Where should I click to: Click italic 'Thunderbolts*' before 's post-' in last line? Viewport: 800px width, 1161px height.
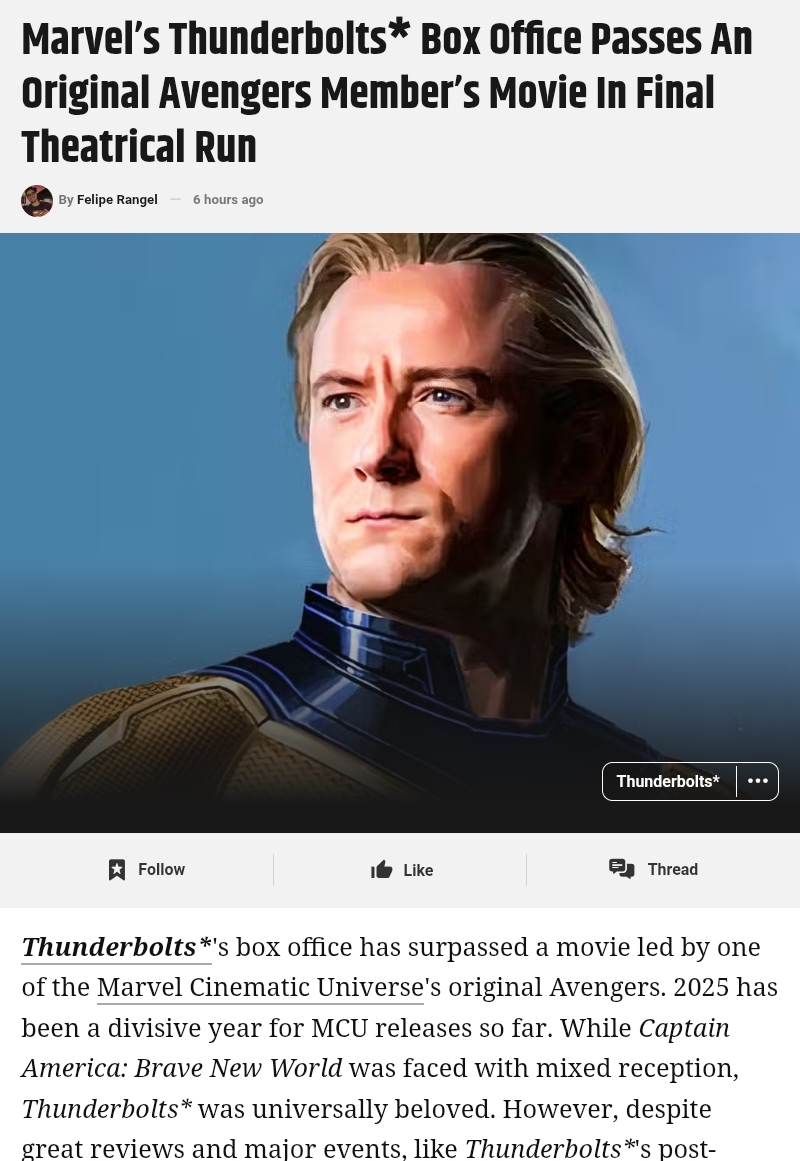(552, 1148)
